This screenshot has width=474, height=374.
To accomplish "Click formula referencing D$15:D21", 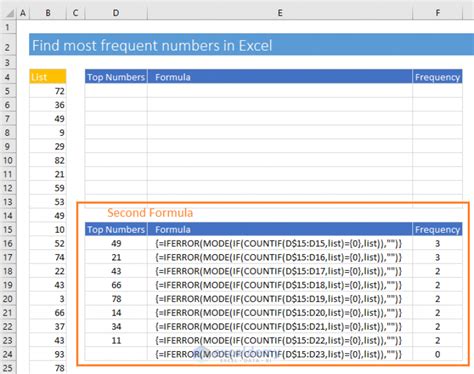I will (280, 326).
